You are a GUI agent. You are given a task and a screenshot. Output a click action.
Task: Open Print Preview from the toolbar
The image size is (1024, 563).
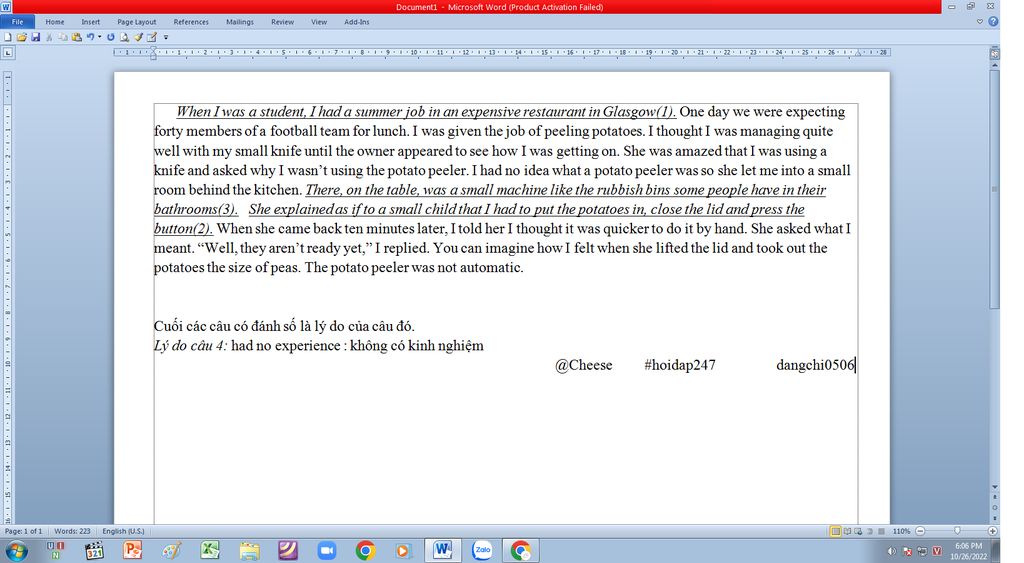tap(125, 37)
